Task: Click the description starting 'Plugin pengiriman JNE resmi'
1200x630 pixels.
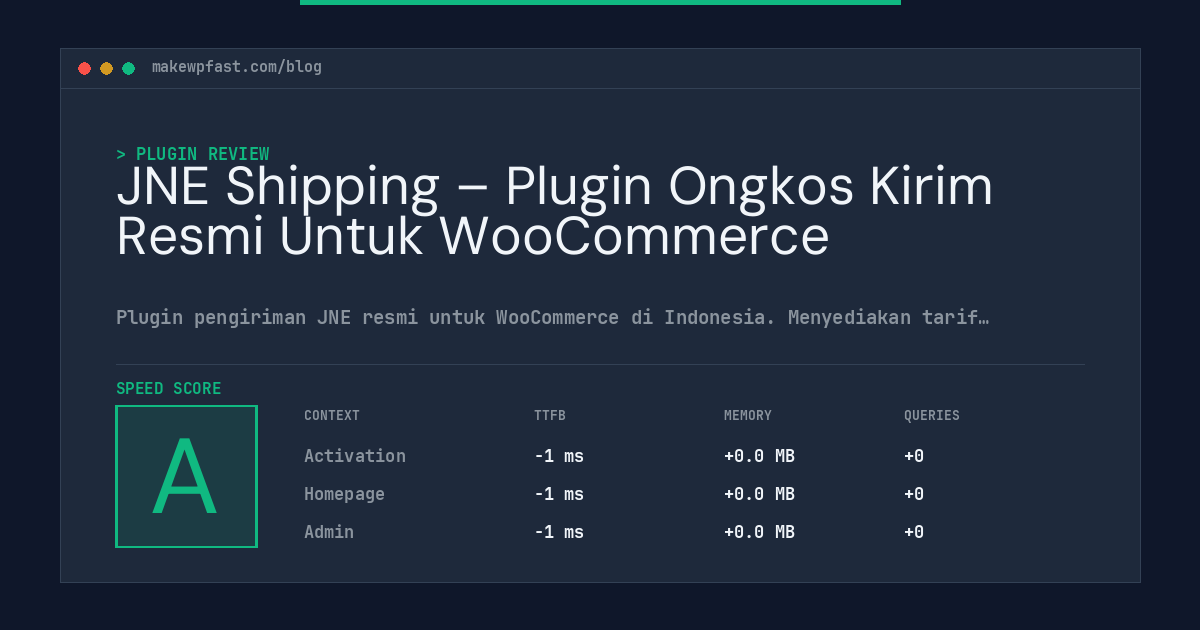Action: pos(553,317)
